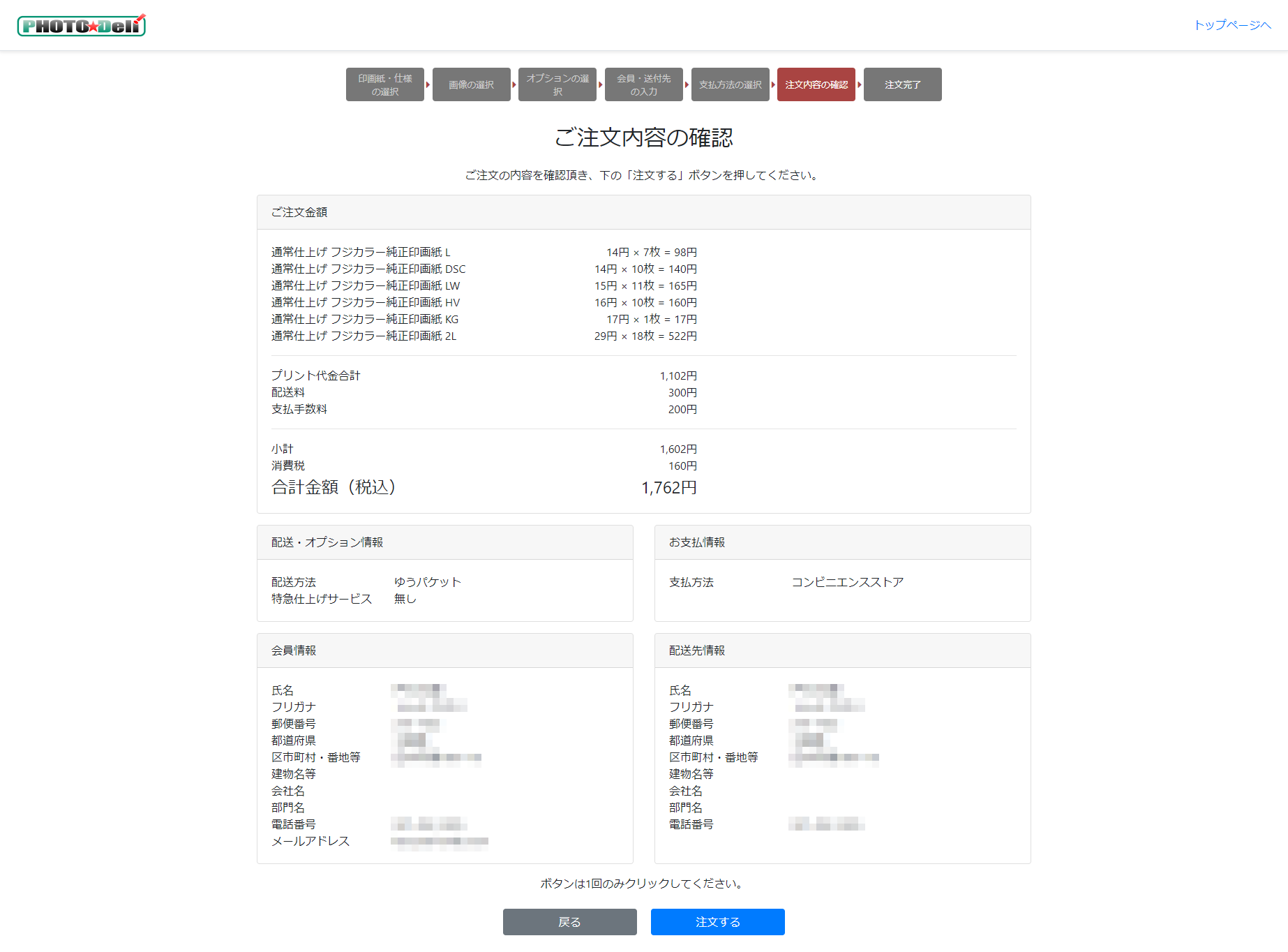The width and height of the screenshot is (1288, 952).
Task: Click the PHOTO Deli logo
Action: click(x=81, y=26)
